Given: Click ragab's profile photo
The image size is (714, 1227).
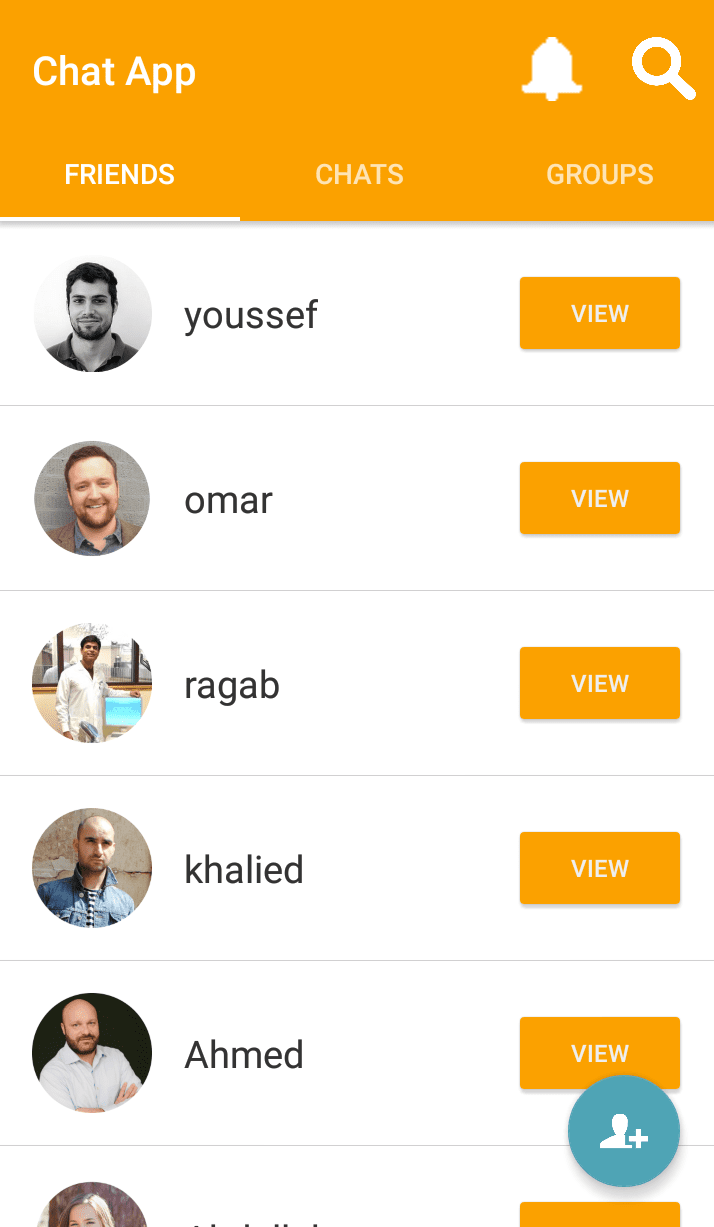Looking at the screenshot, I should (92, 683).
